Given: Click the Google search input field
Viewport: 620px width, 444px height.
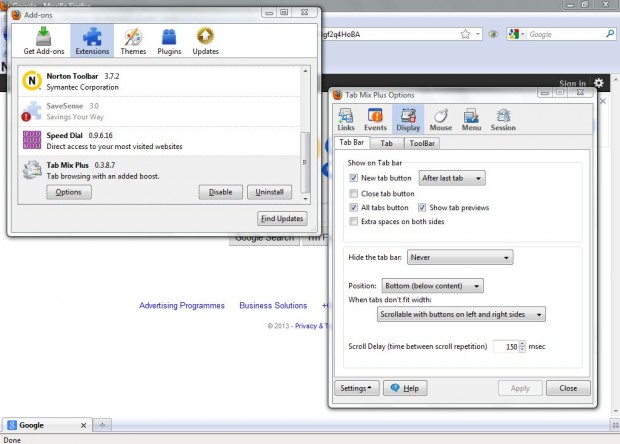Looking at the screenshot, I should tap(565, 34).
